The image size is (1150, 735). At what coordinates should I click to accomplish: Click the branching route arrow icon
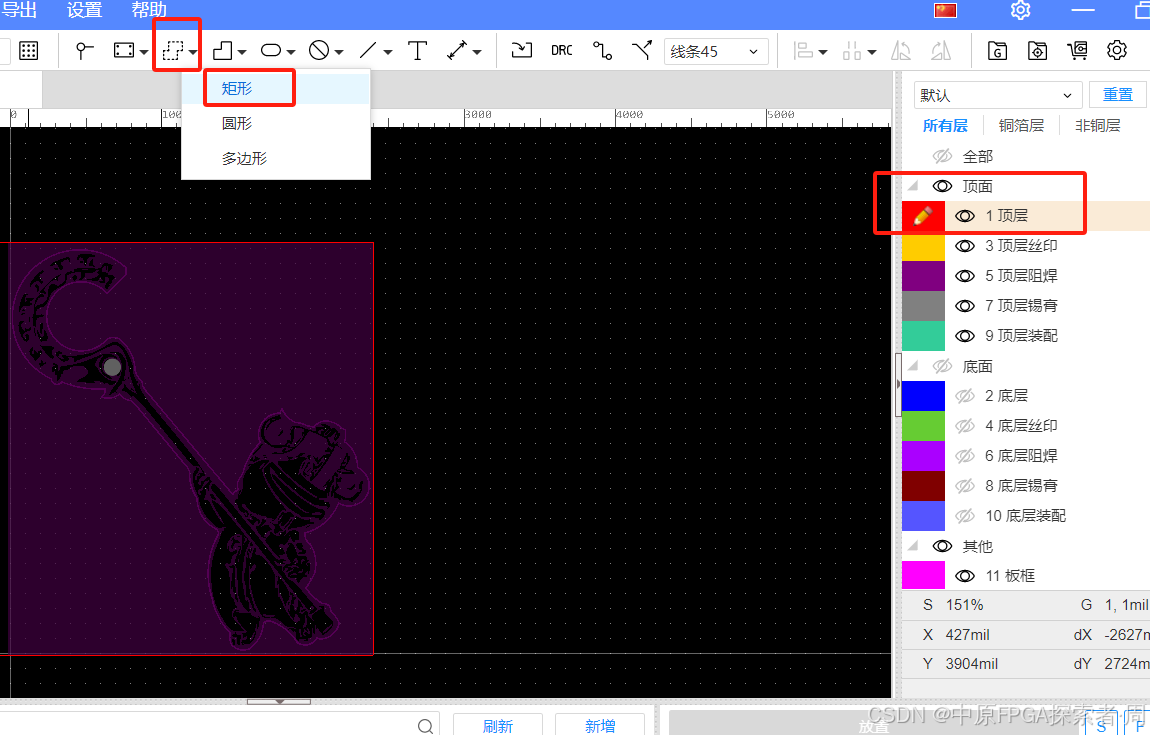(642, 51)
